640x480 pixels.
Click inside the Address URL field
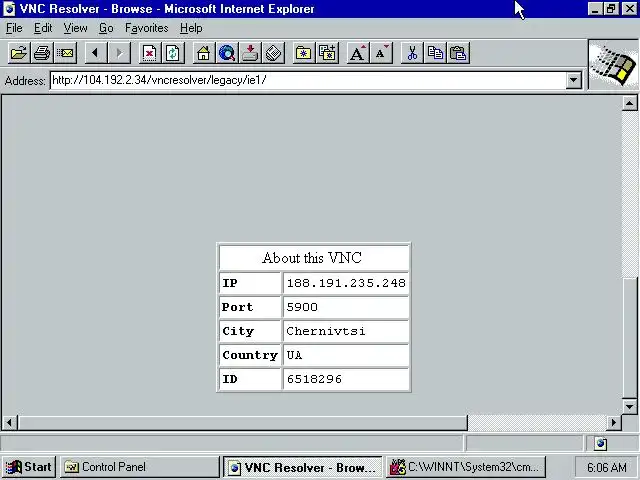point(308,80)
